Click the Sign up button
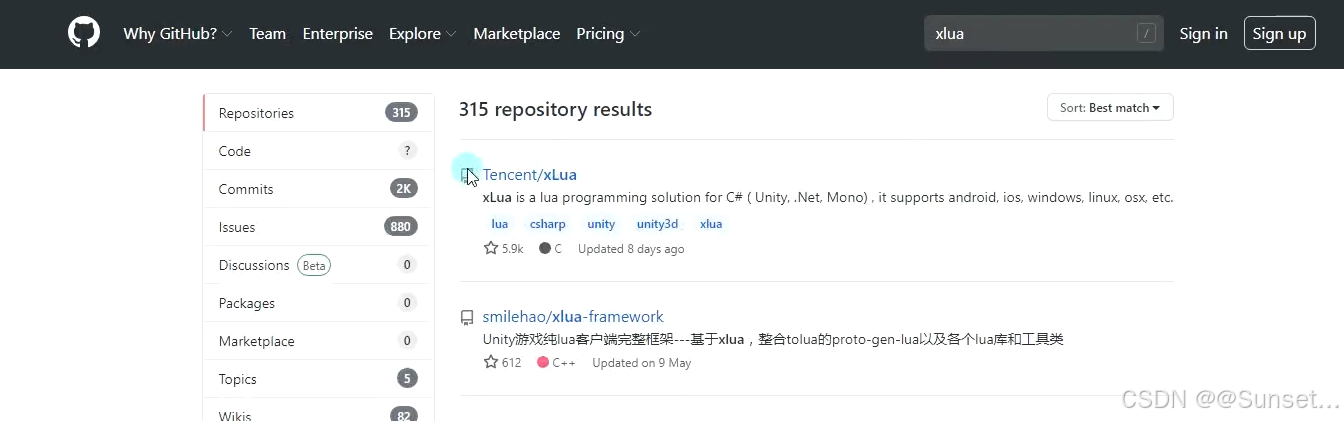Screen dimensions: 1344x421 tap(1279, 33)
